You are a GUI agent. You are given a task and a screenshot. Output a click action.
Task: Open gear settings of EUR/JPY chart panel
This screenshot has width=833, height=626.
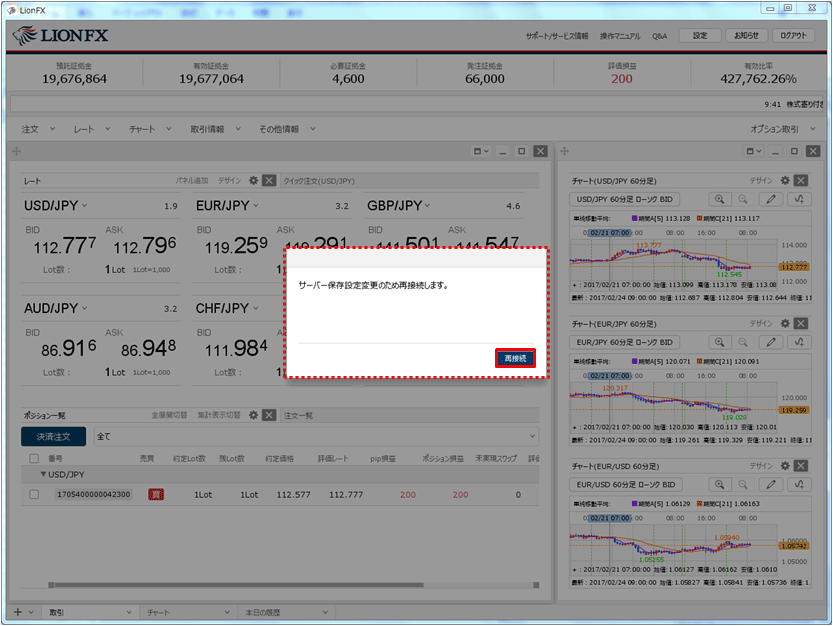click(785, 323)
